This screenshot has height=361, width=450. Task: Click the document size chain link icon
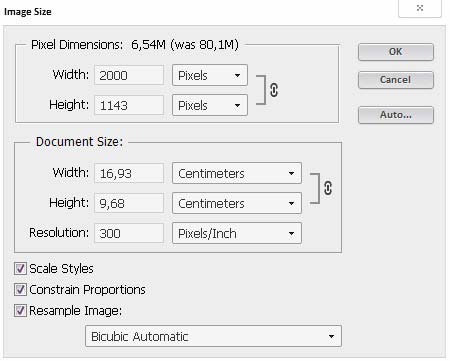coord(328,188)
